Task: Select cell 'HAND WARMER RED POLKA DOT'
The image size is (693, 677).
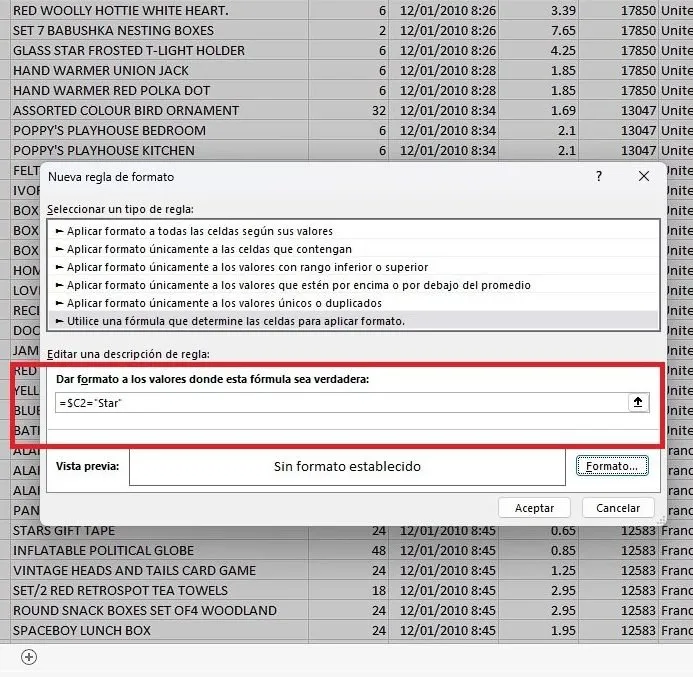Action: pos(159,90)
